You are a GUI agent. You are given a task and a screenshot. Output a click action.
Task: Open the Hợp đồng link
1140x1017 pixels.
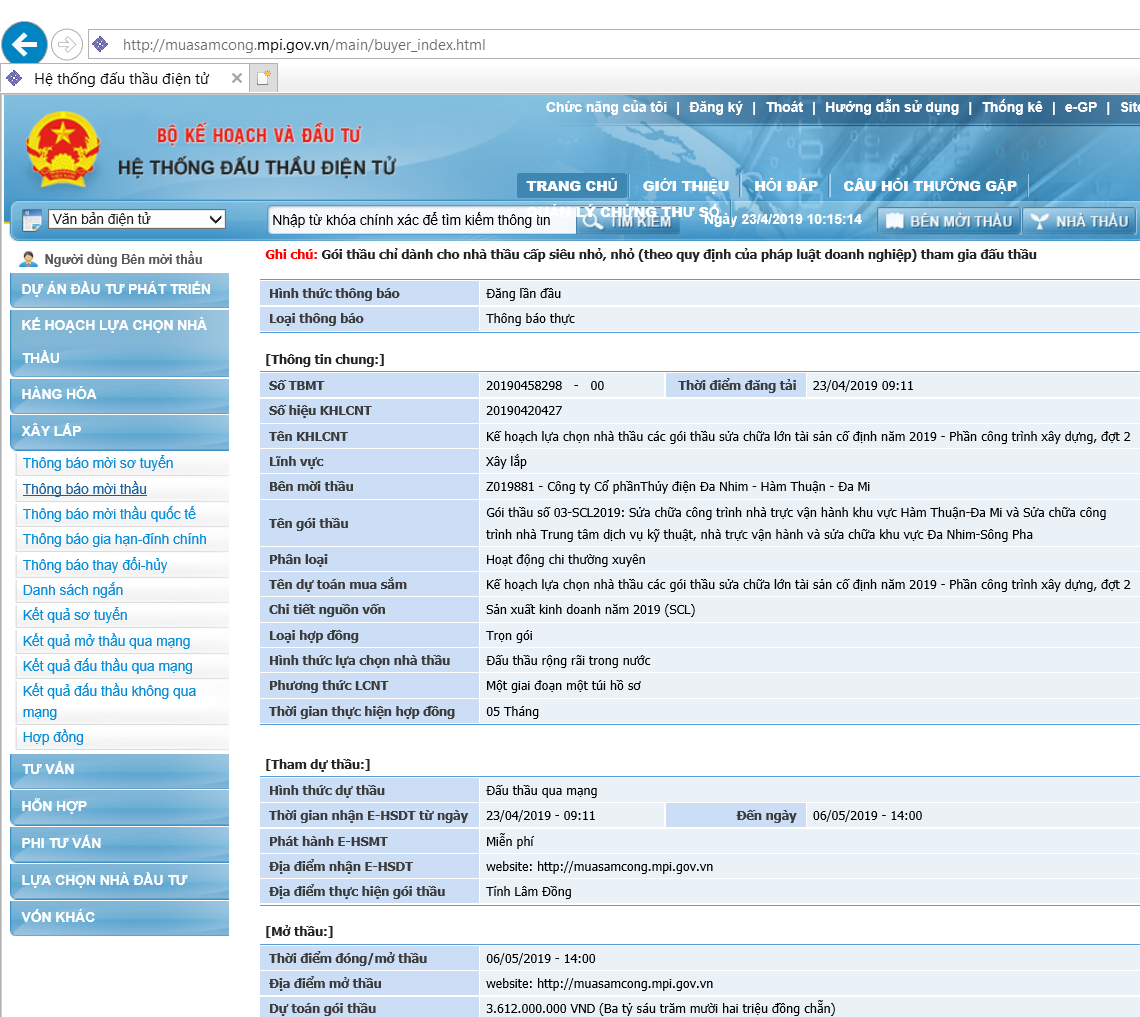click(53, 737)
